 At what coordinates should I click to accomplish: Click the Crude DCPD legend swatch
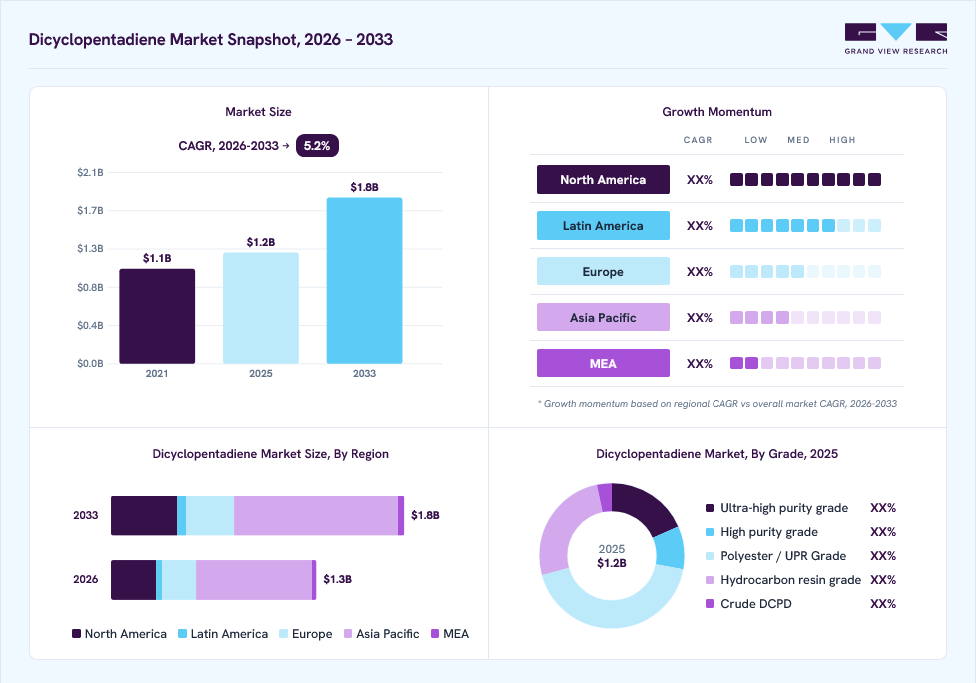pos(710,603)
